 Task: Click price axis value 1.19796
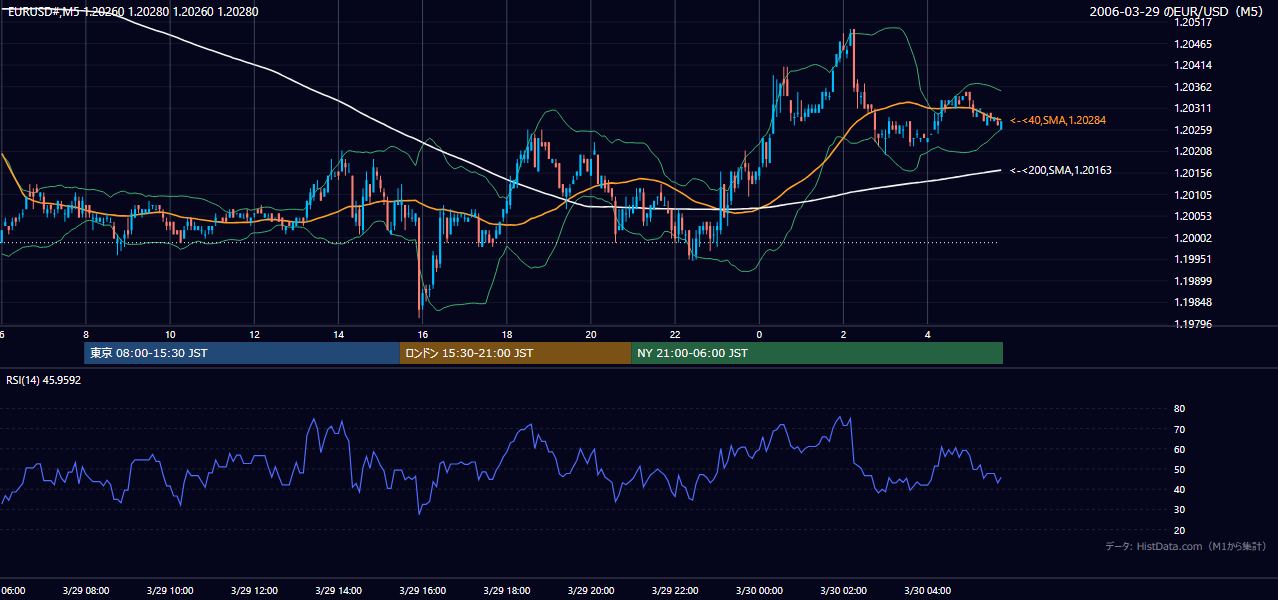pyautogui.click(x=1194, y=324)
